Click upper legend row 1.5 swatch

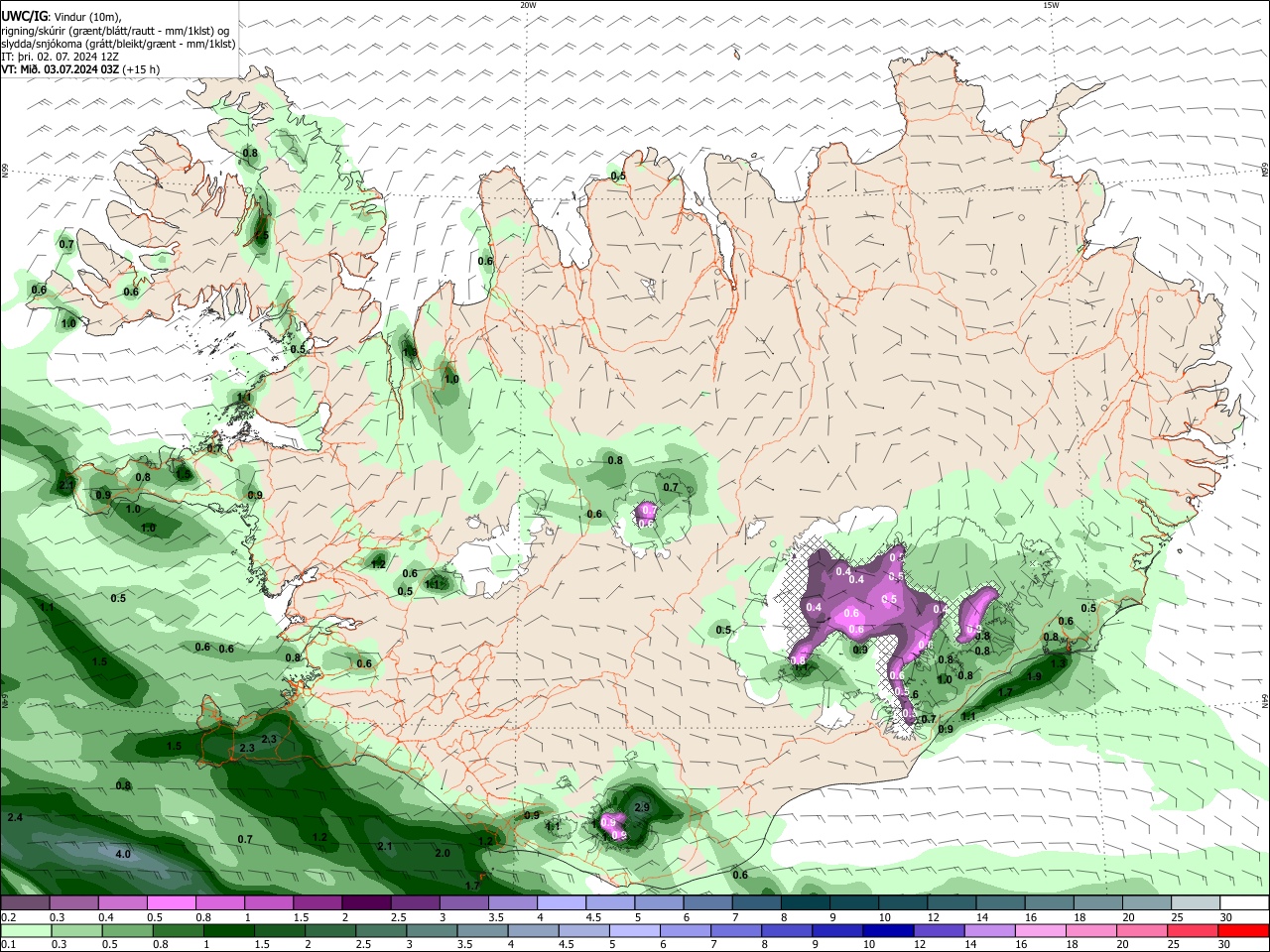click(317, 902)
